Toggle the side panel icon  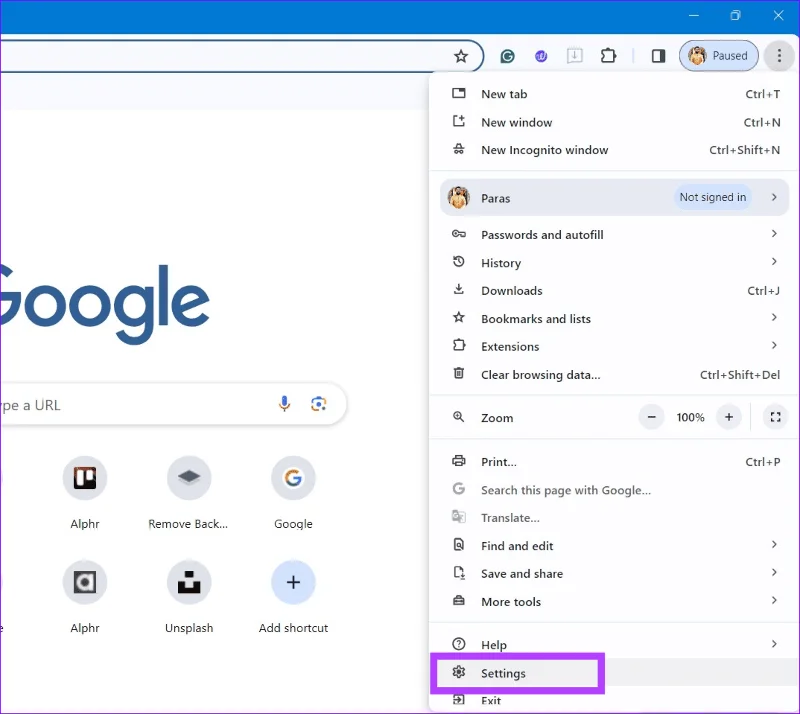pyautogui.click(x=658, y=56)
